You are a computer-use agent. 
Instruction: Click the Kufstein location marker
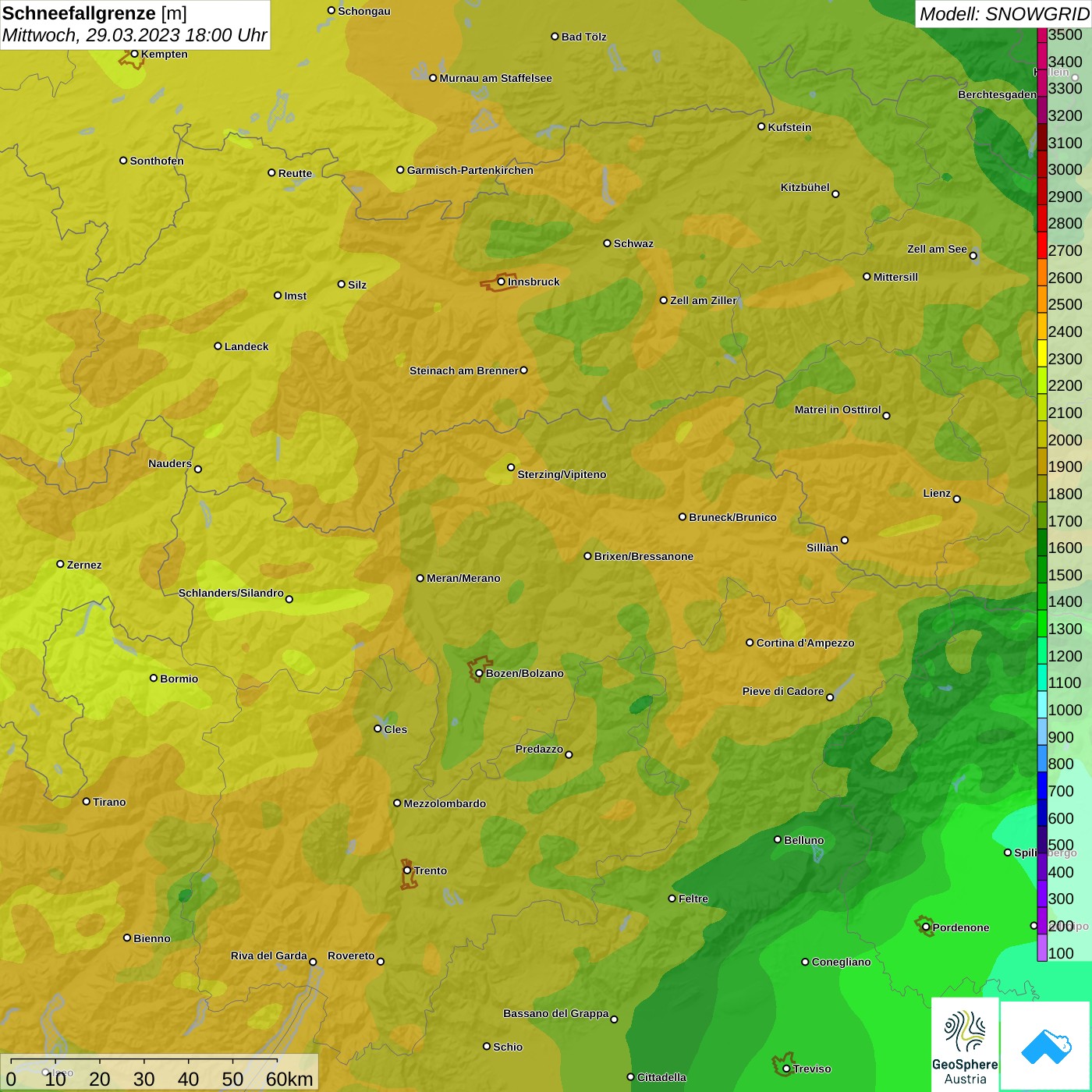pos(761,126)
